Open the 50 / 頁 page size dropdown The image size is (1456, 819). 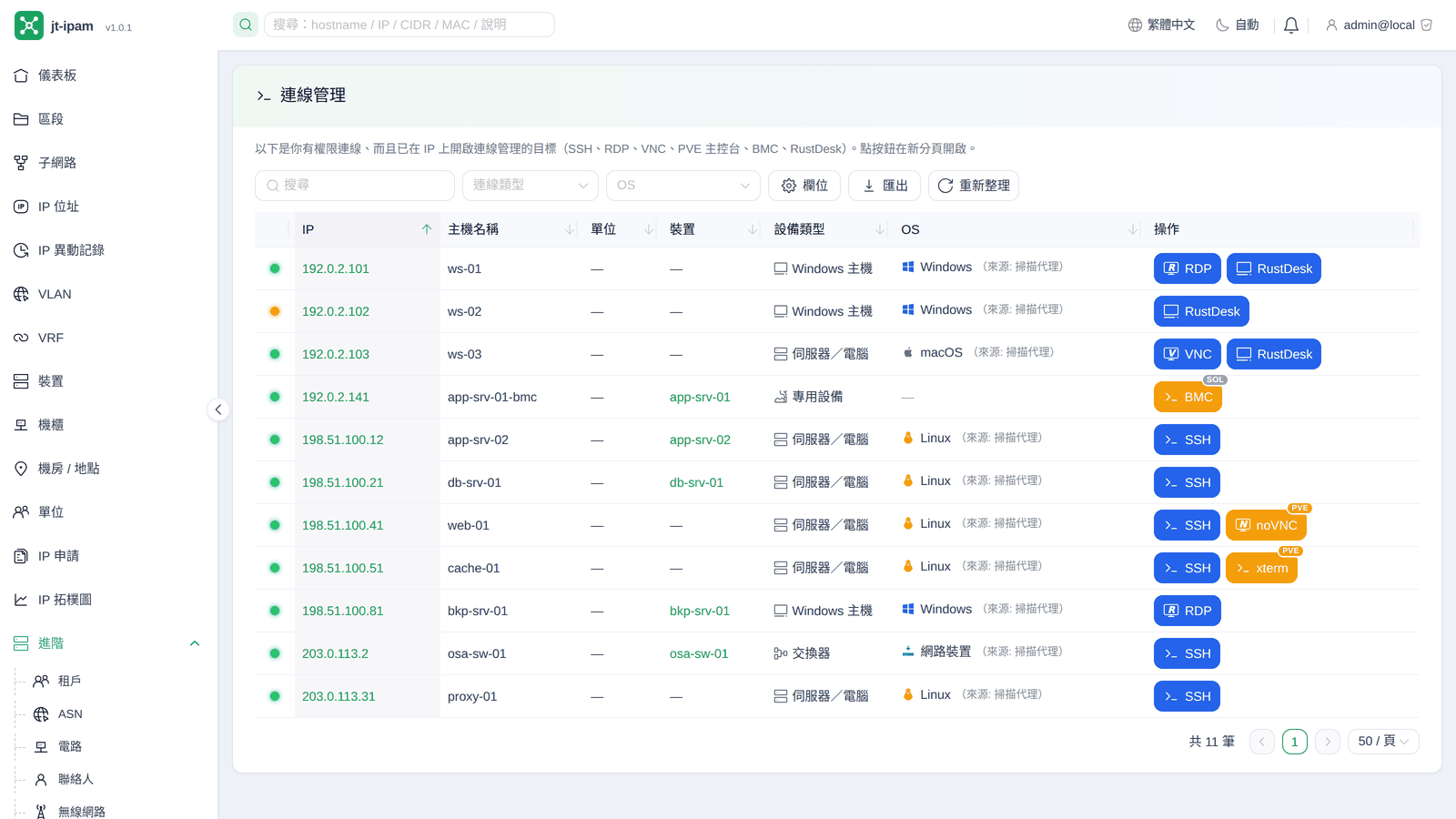tap(1383, 742)
